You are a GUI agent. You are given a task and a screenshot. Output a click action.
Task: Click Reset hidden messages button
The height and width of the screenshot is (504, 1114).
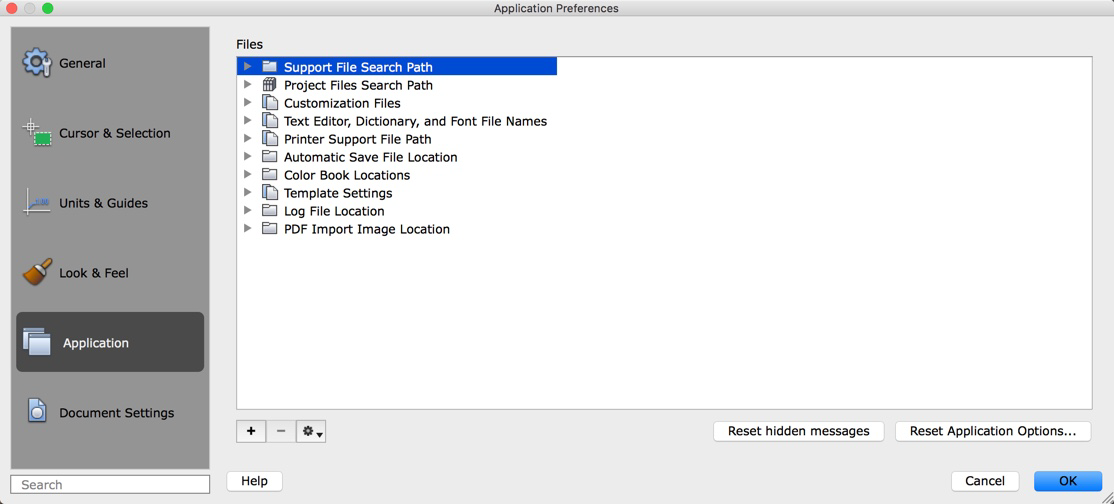pos(798,431)
